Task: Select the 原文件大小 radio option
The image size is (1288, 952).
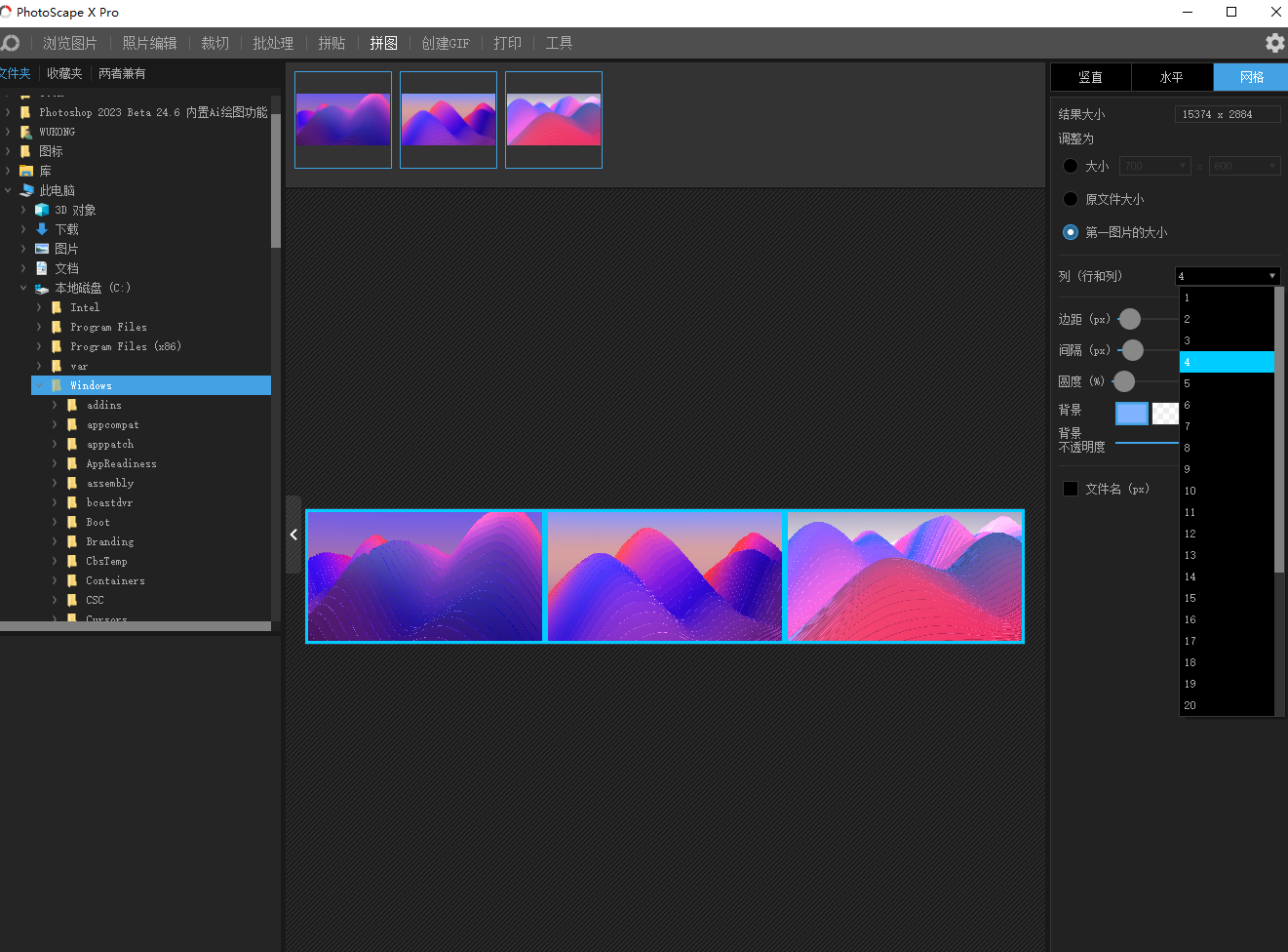Action: point(1071,199)
